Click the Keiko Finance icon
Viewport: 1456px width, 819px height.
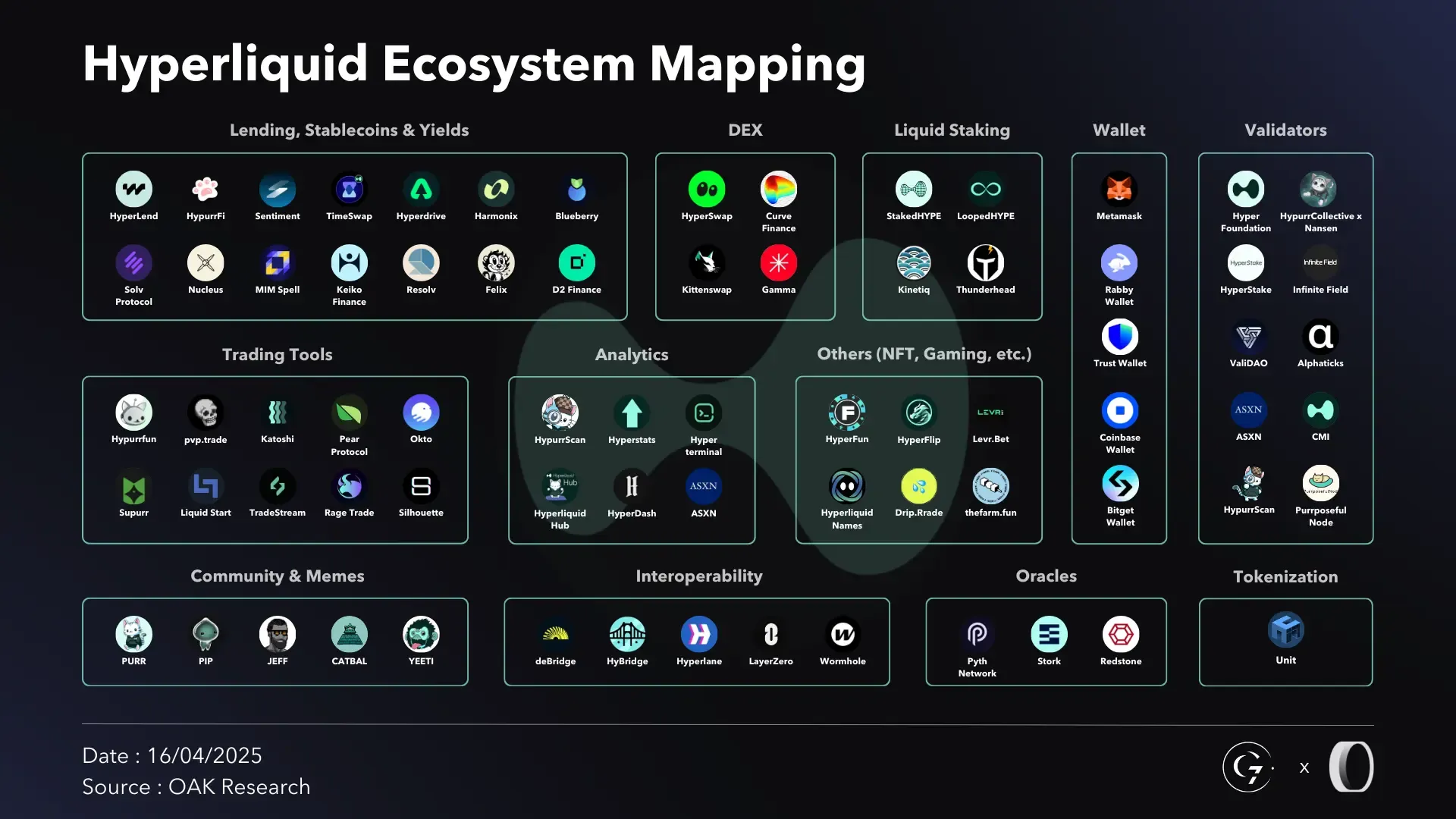[x=349, y=263]
